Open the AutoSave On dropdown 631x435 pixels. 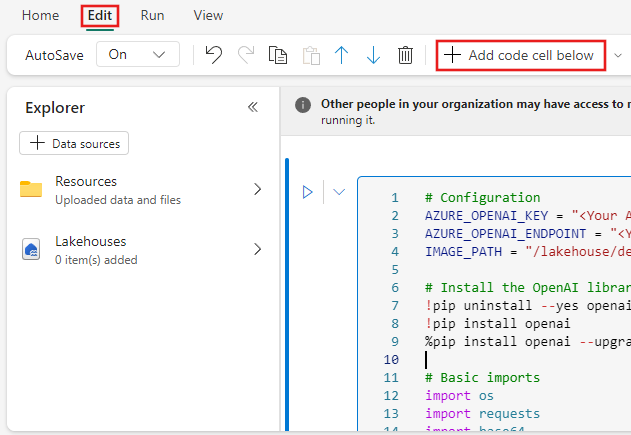pyautogui.click(x=138, y=55)
